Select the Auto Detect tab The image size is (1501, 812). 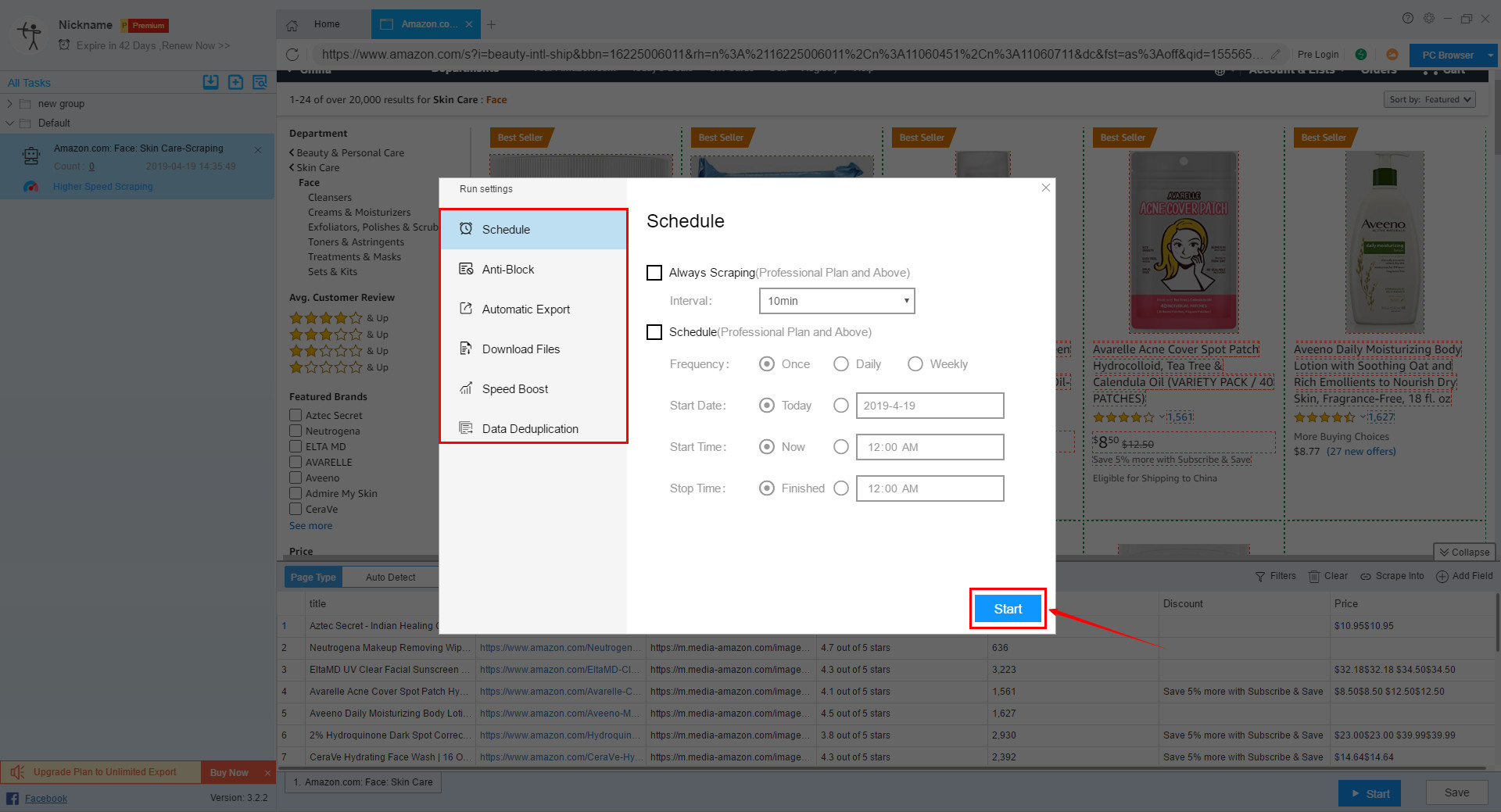tap(390, 577)
